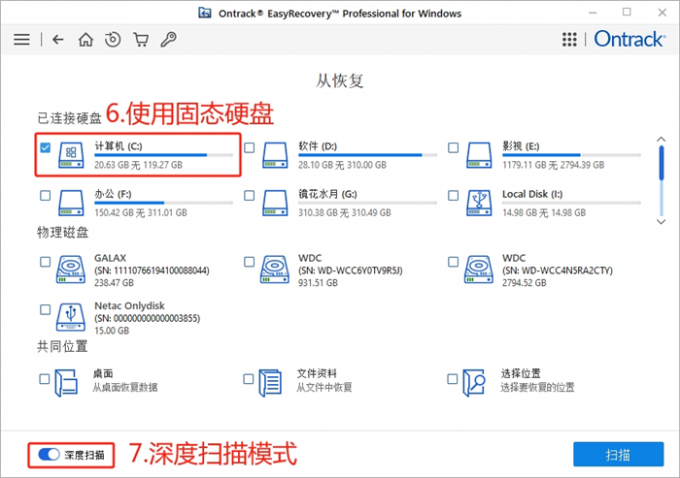Select the Local Disk (I:) label
Image resolution: width=680 pixels, height=478 pixels.
(532, 194)
